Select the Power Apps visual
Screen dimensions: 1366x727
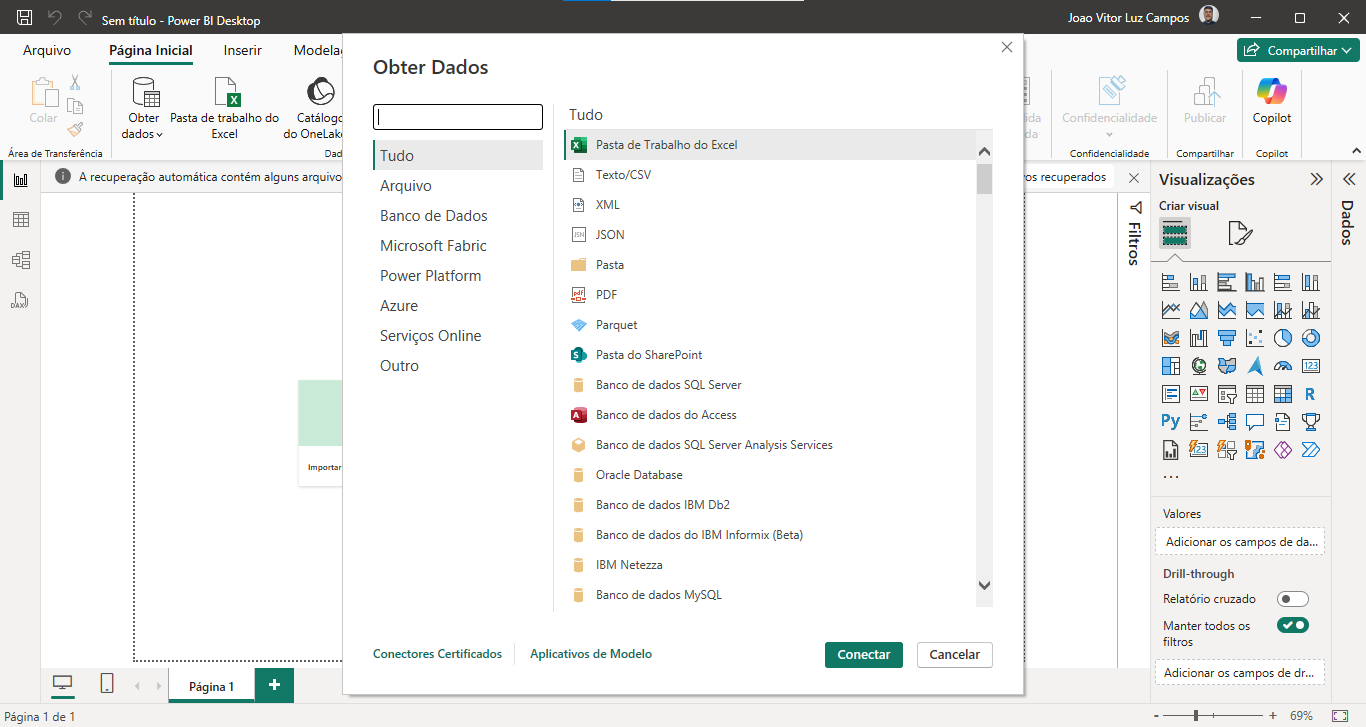[1283, 450]
